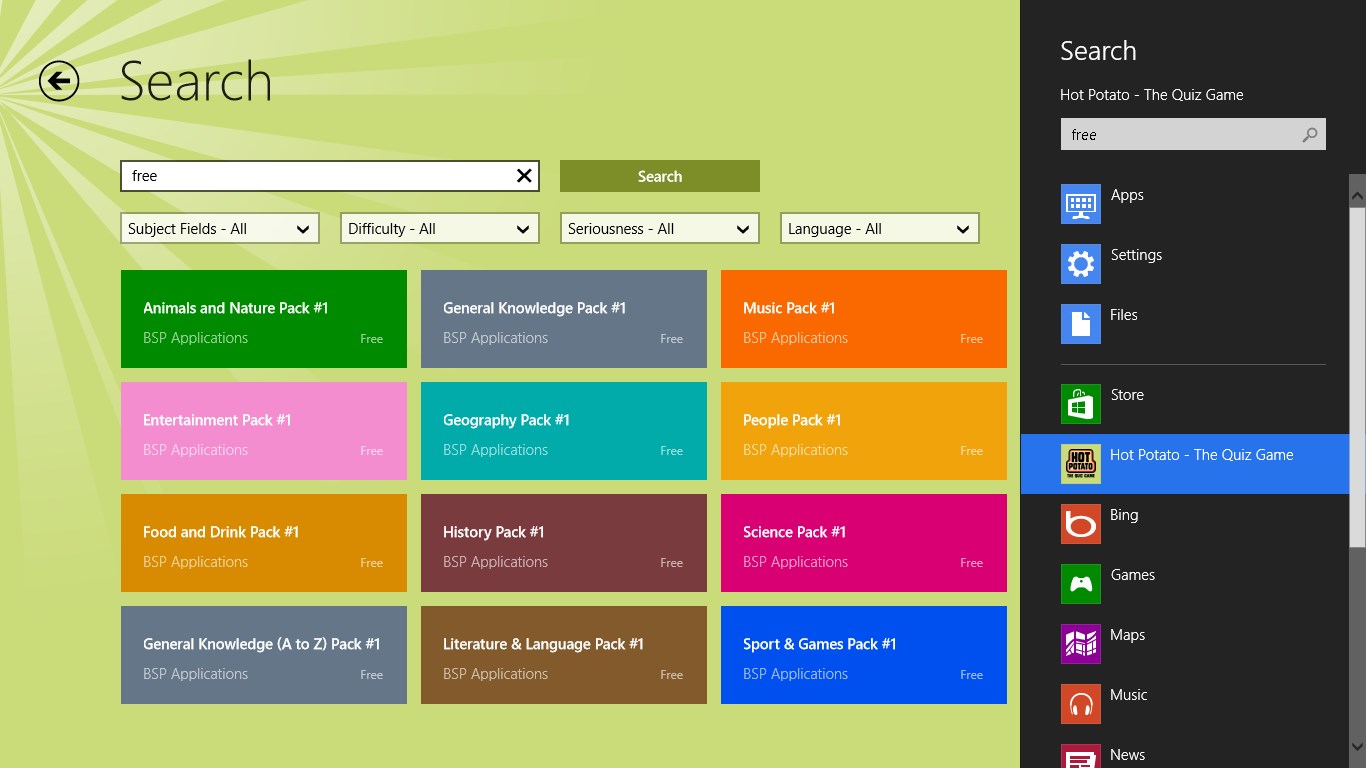
Task: Select the Files label in search charm
Action: point(1124,315)
